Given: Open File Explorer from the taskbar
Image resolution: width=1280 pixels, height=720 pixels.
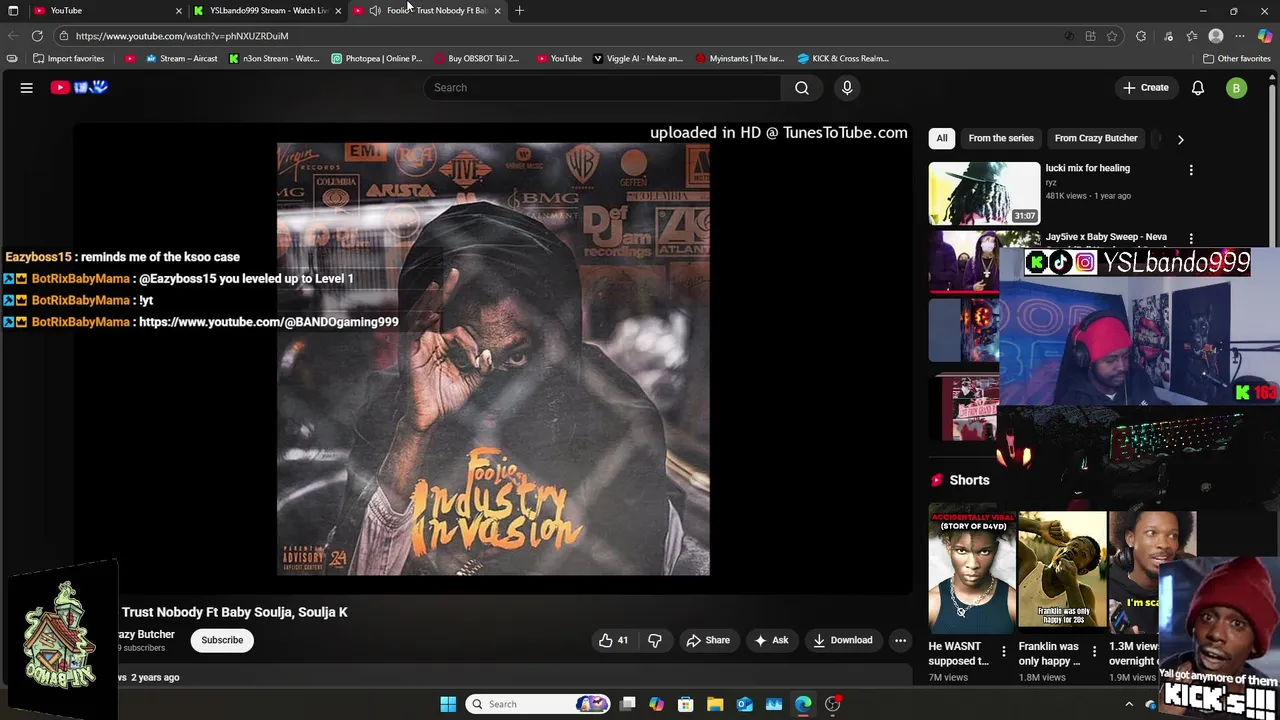Looking at the screenshot, I should coord(715,704).
